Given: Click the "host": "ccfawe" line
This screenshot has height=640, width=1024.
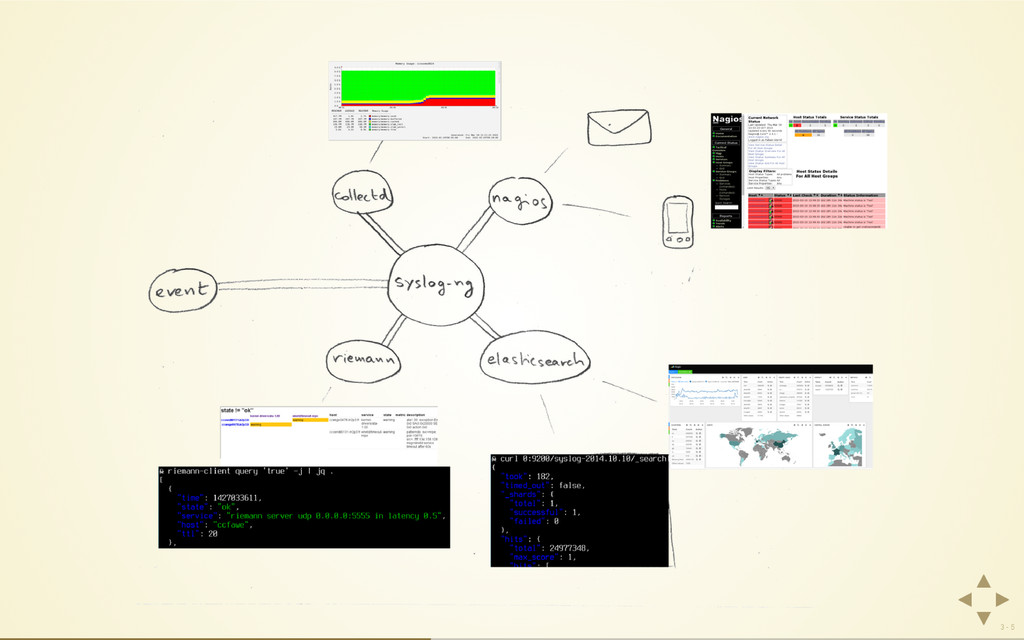Looking at the screenshot, I should (x=214, y=525).
